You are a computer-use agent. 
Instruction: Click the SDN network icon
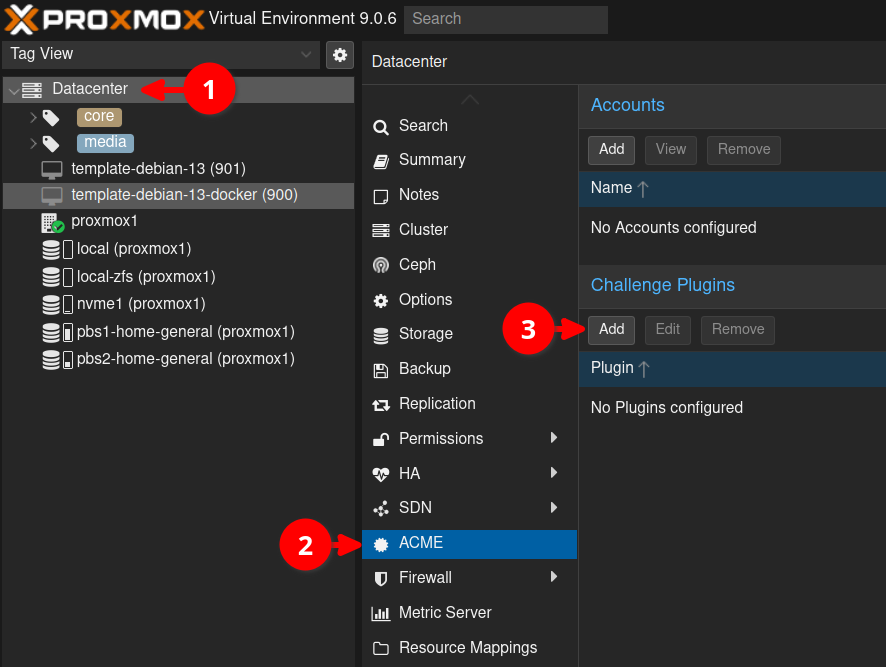tap(381, 509)
